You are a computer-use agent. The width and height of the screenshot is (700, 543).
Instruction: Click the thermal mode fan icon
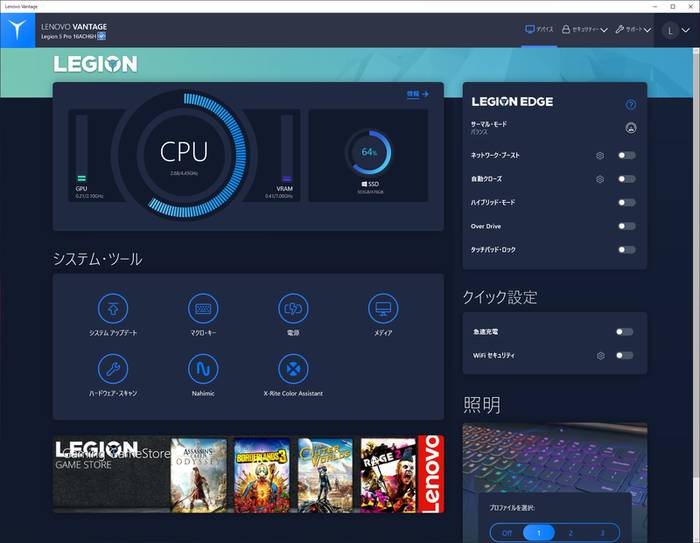tap(630, 128)
